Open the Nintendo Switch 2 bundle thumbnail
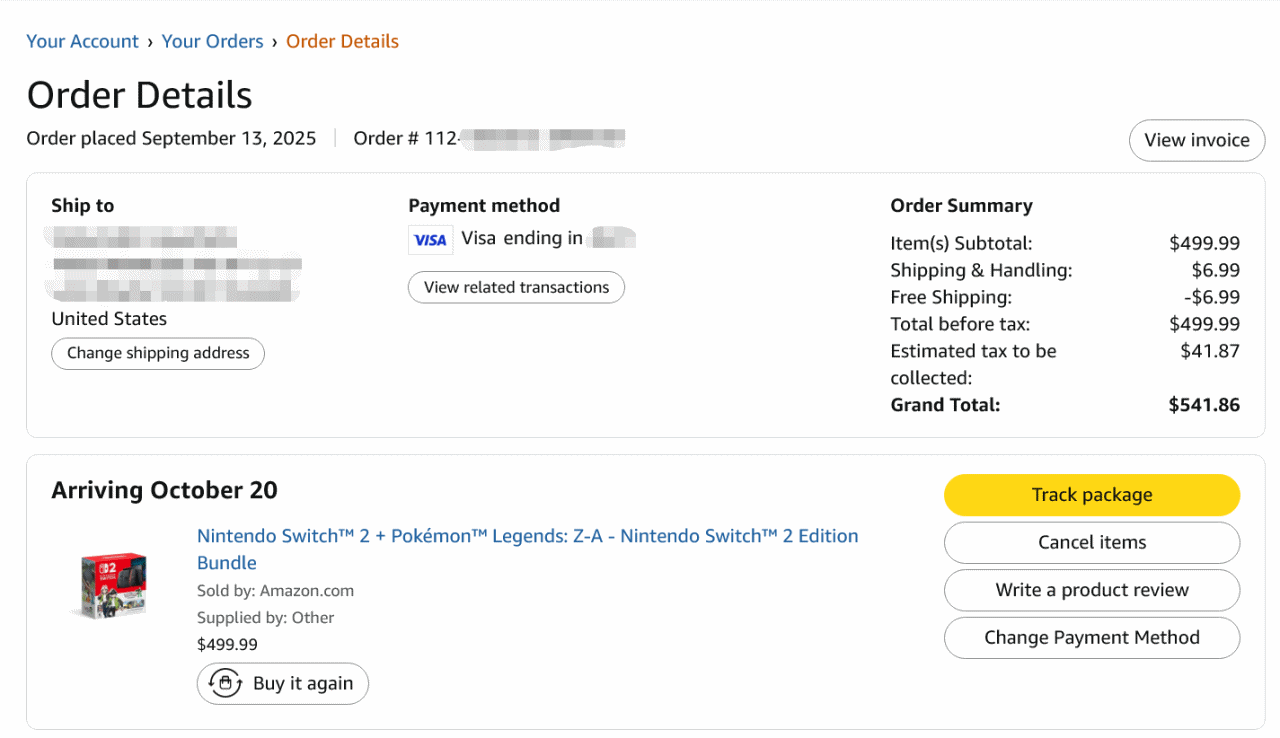 point(113,585)
